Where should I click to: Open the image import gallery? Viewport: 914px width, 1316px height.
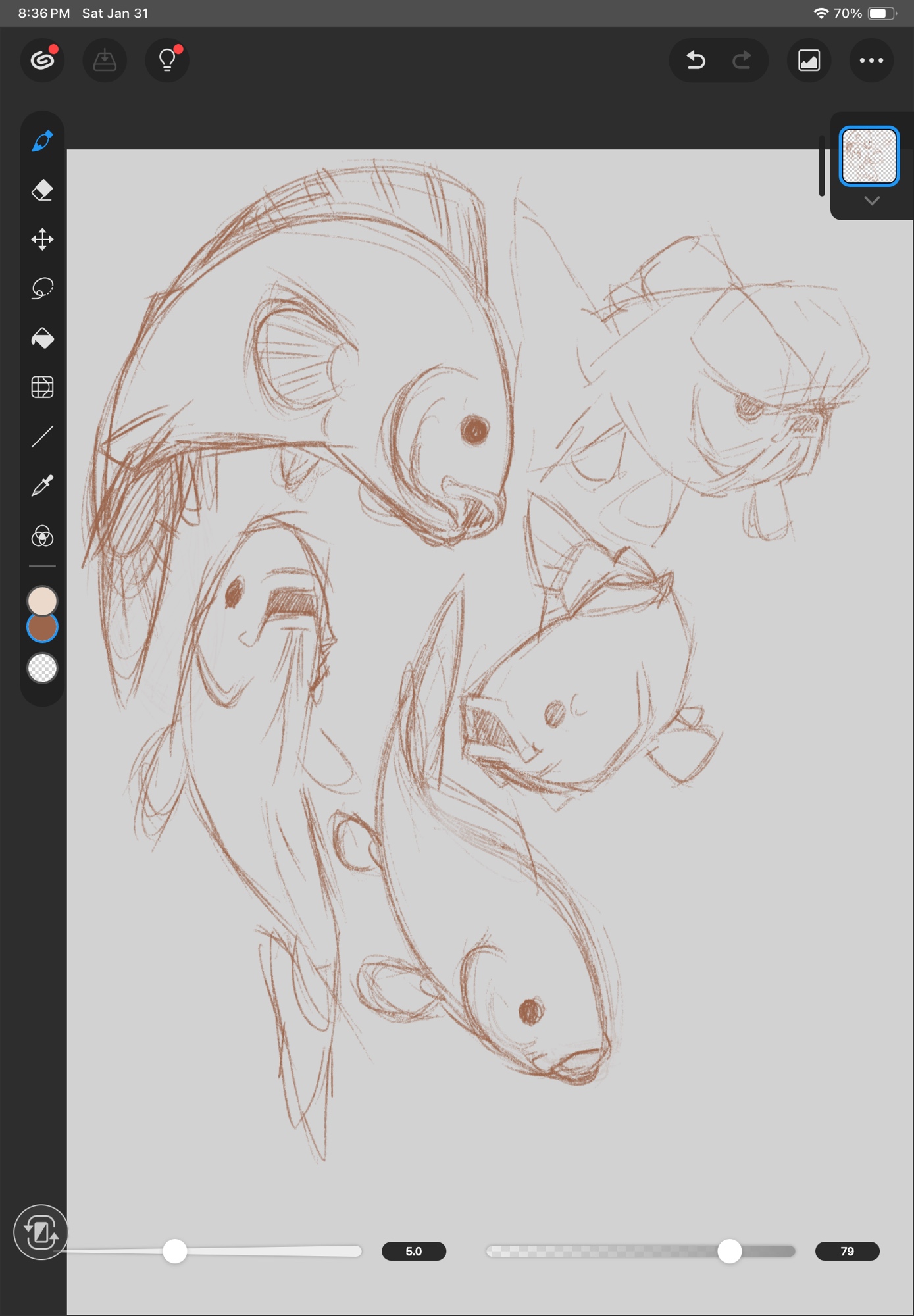[x=809, y=61]
